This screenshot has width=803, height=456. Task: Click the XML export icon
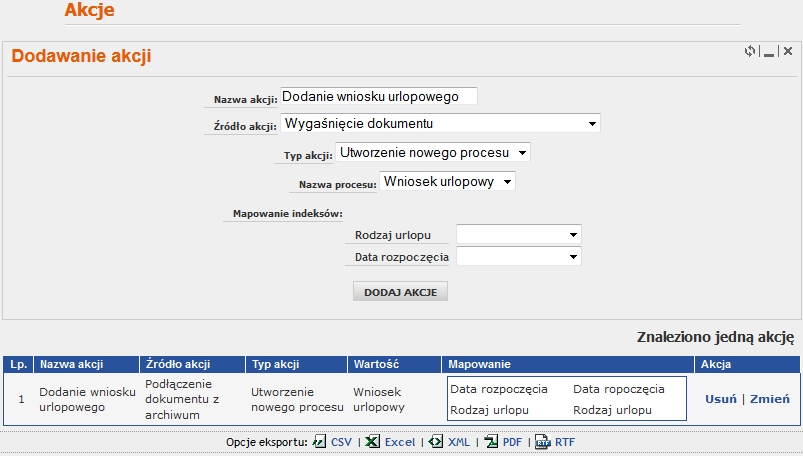point(435,441)
